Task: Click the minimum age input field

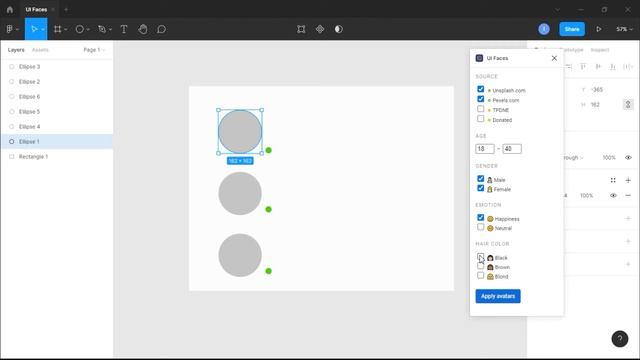Action: click(x=484, y=149)
